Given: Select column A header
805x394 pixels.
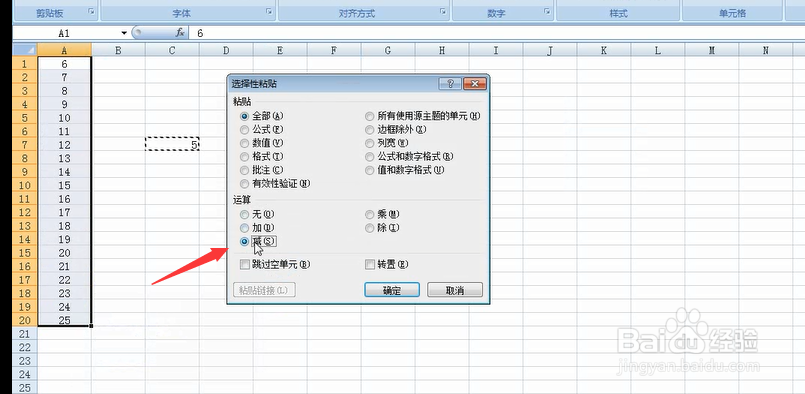Looking at the screenshot, I should click(64, 50).
